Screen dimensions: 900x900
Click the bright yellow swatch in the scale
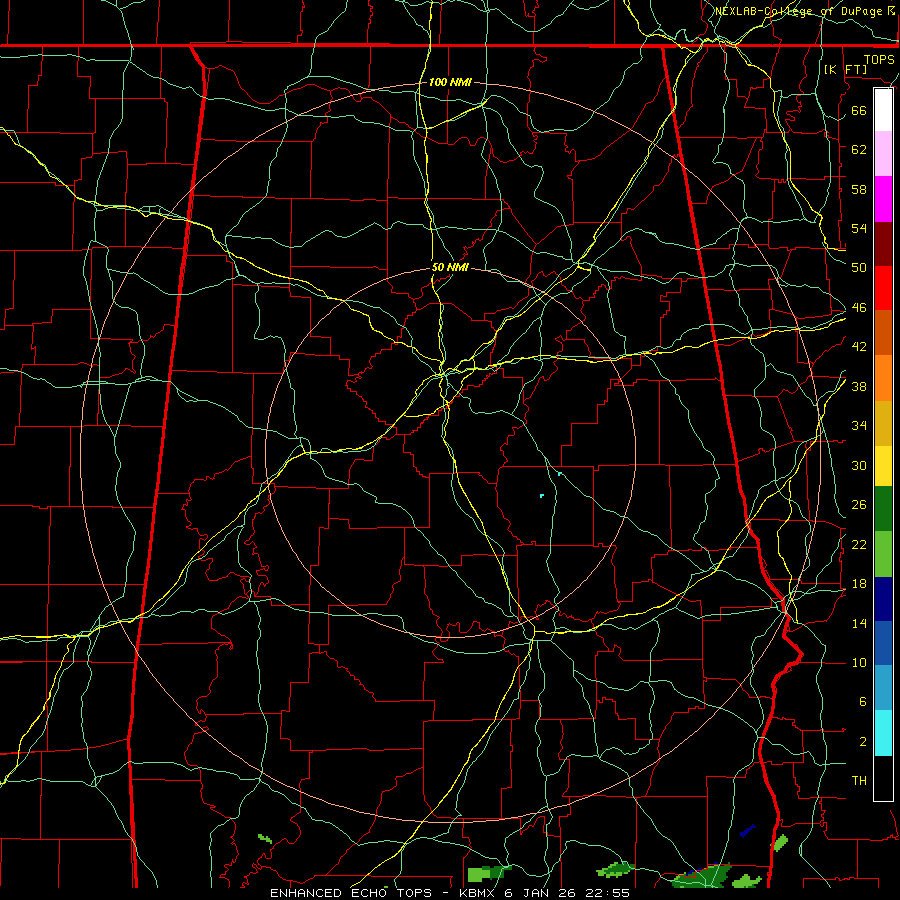point(883,466)
